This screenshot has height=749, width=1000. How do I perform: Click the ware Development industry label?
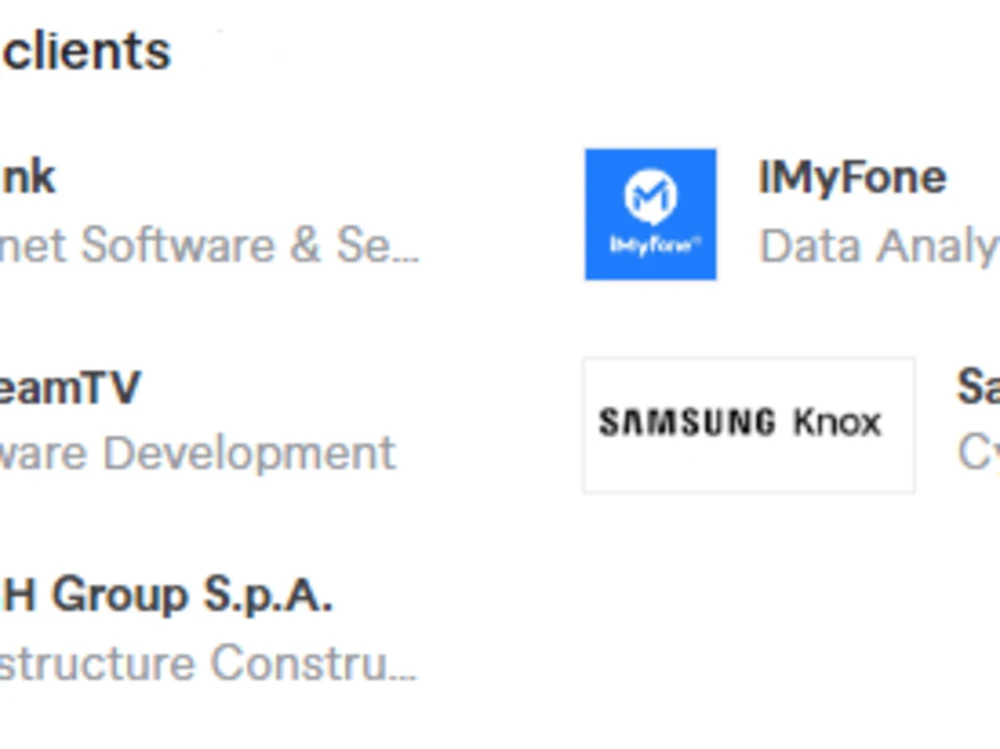(198, 454)
